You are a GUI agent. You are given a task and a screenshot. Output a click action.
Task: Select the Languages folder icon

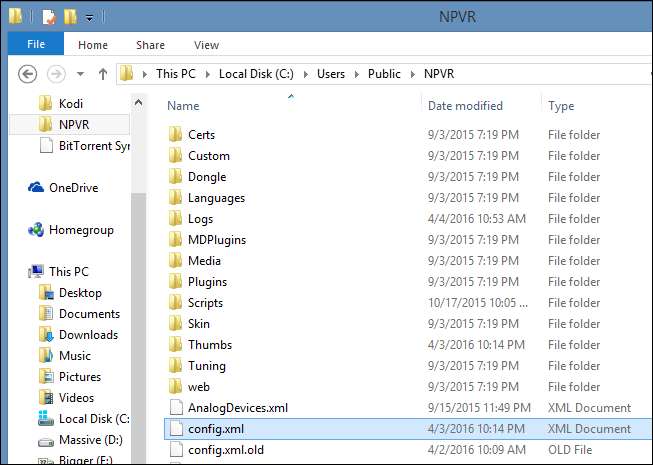175,198
